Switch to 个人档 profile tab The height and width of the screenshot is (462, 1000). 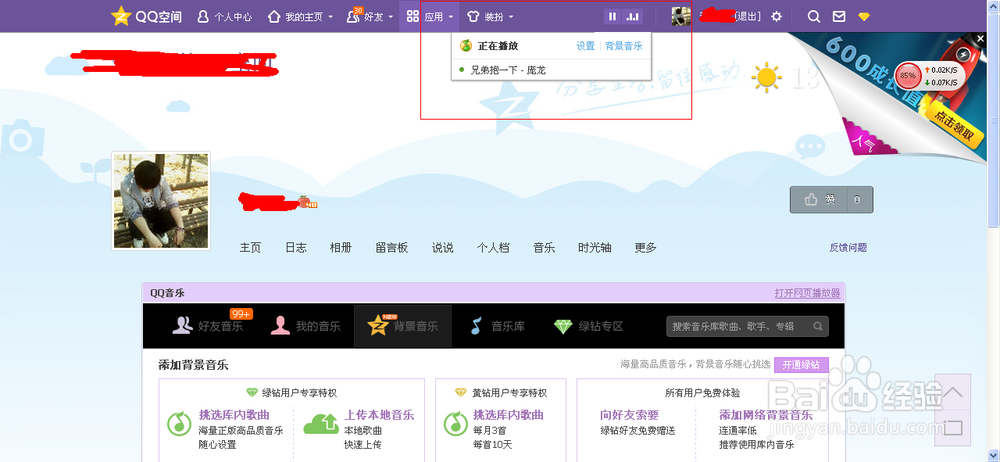click(493, 248)
